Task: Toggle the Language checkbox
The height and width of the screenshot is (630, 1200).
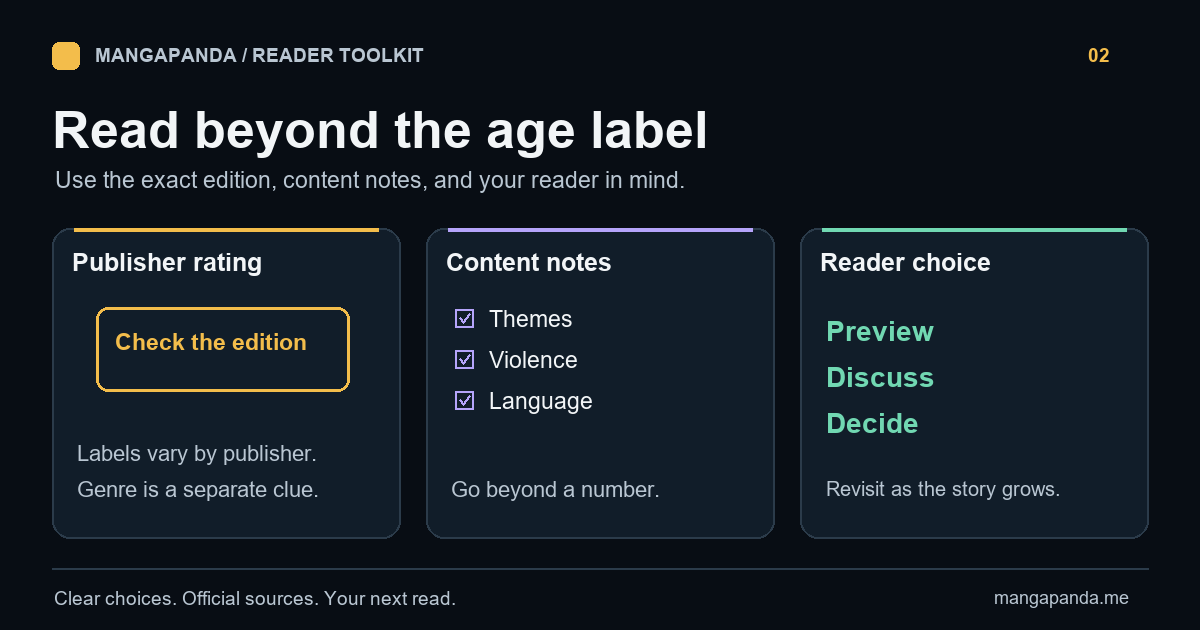Action: point(464,401)
